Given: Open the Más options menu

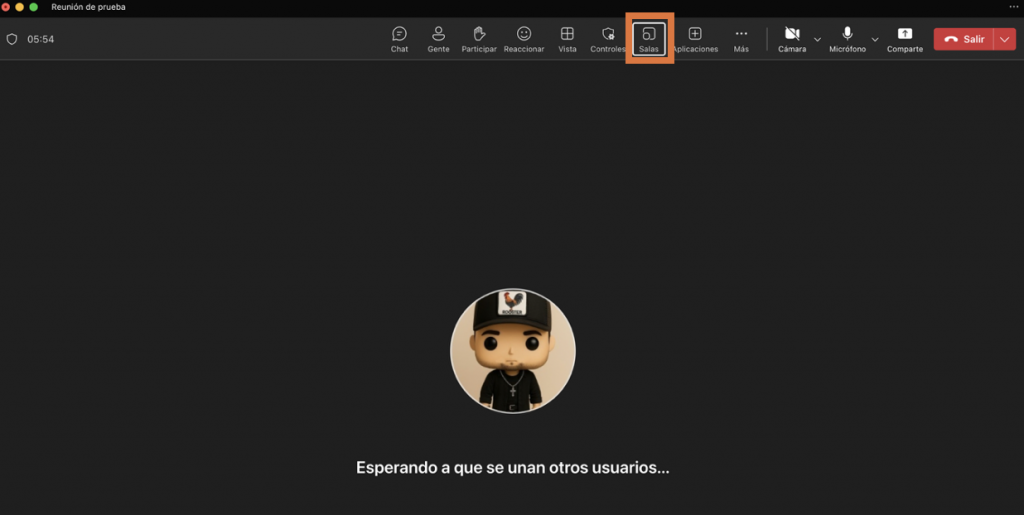Looking at the screenshot, I should pyautogui.click(x=741, y=39).
